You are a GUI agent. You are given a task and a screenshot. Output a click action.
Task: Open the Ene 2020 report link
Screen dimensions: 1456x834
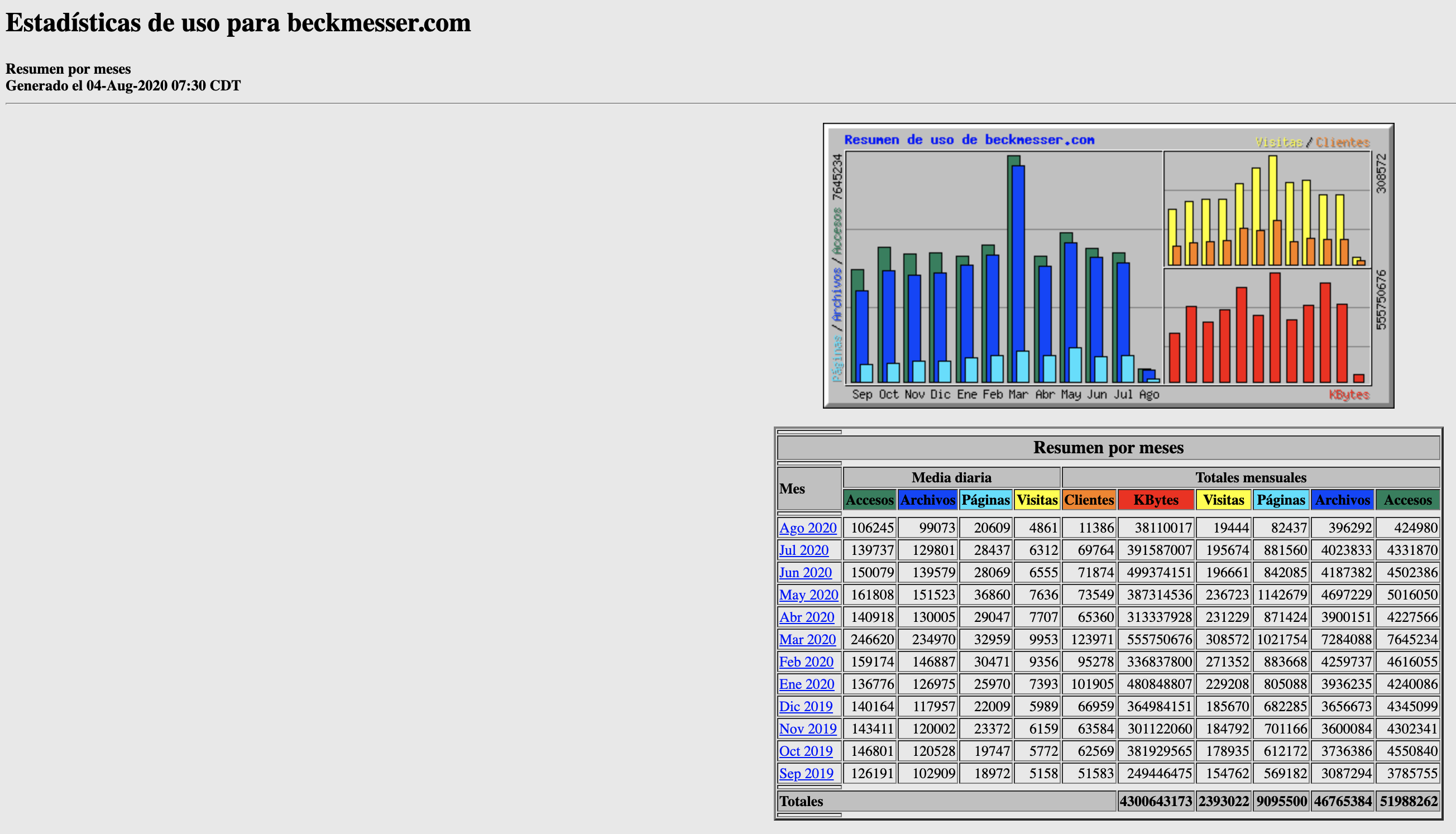(x=807, y=684)
